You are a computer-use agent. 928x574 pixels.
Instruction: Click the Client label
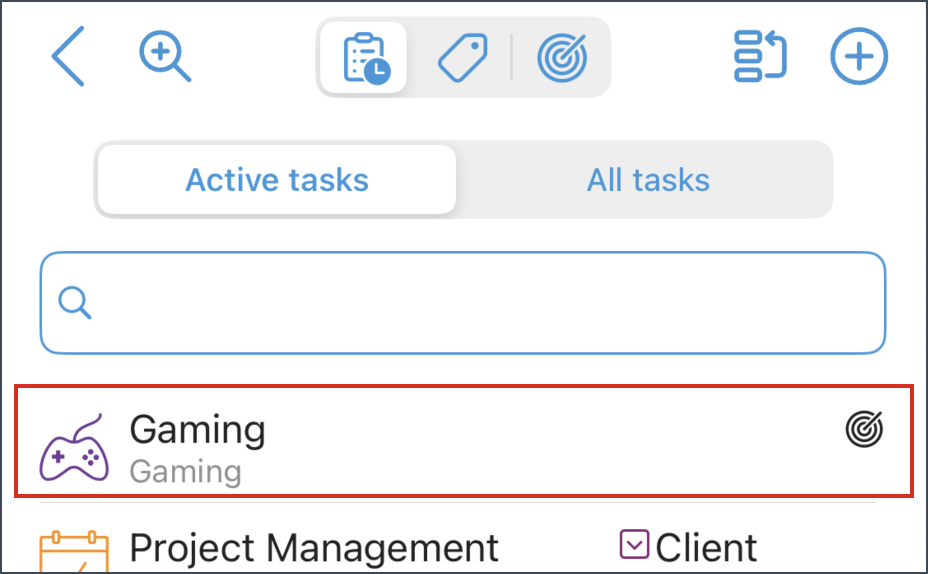pos(706,547)
